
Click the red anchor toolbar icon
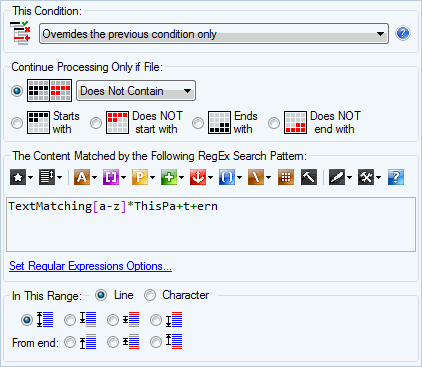198,177
